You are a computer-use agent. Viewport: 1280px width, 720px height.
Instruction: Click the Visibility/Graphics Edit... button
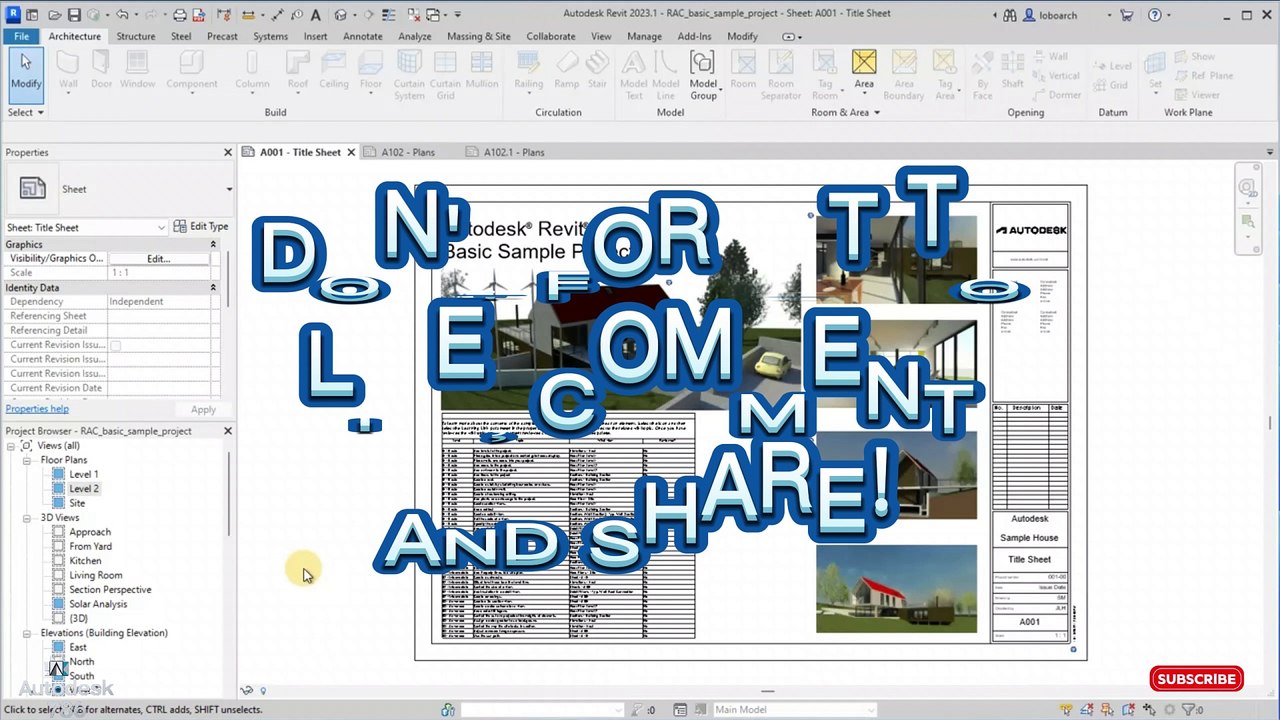pyautogui.click(x=158, y=258)
